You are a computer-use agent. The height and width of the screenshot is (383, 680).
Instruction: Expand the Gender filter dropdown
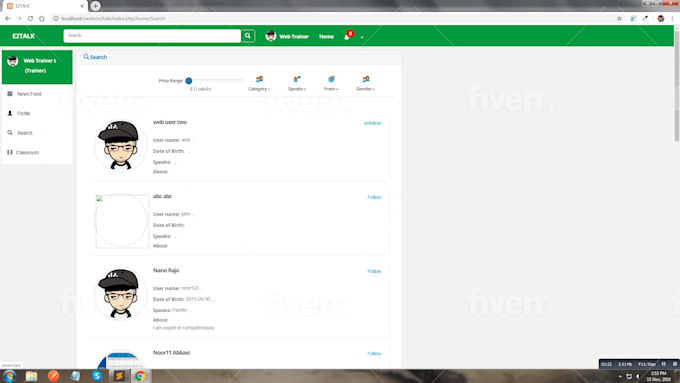[x=366, y=89]
